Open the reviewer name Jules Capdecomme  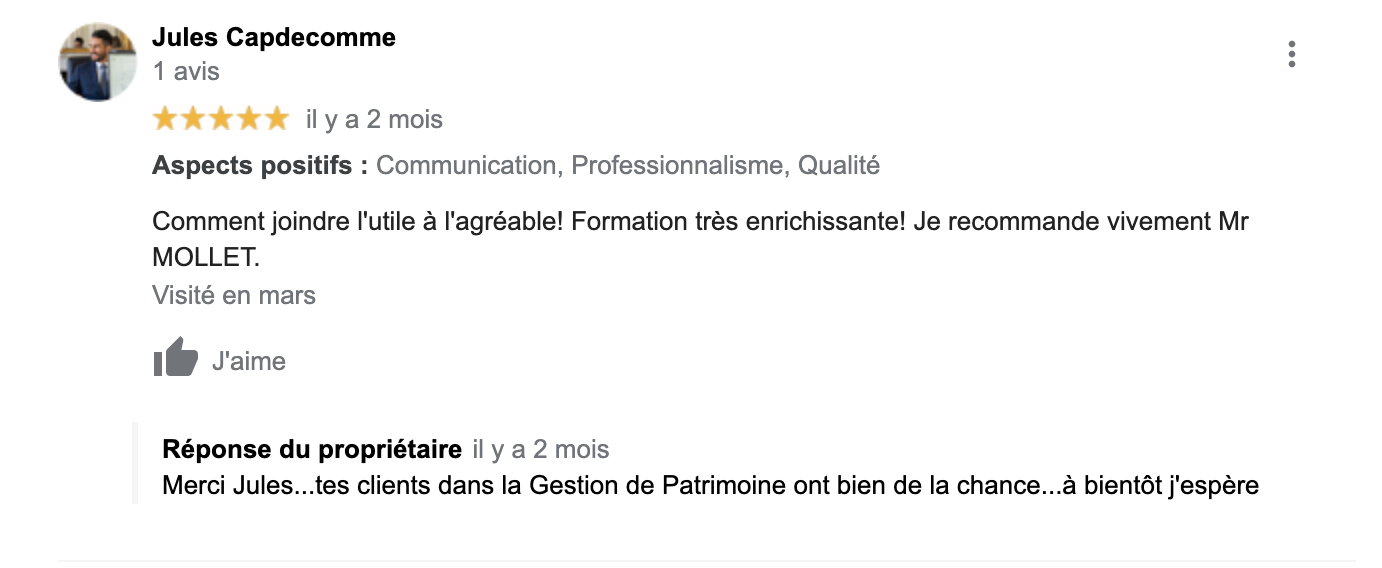tap(273, 38)
